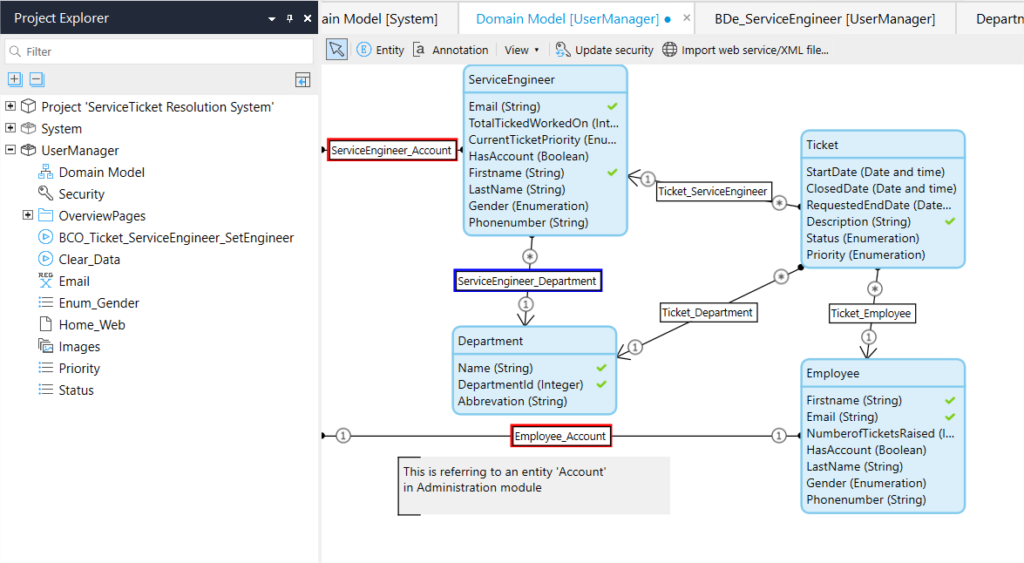The image size is (1024, 563).
Task: Expand the System module node
Action: click(x=10, y=127)
